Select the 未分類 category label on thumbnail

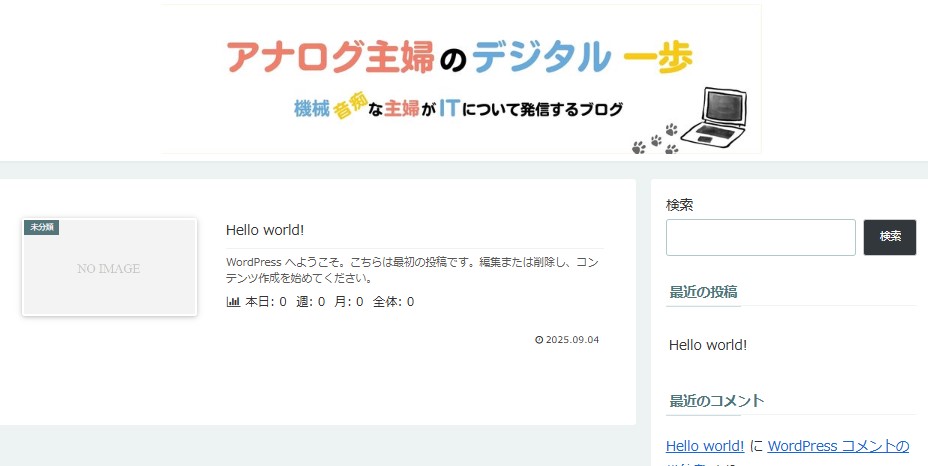pos(41,227)
